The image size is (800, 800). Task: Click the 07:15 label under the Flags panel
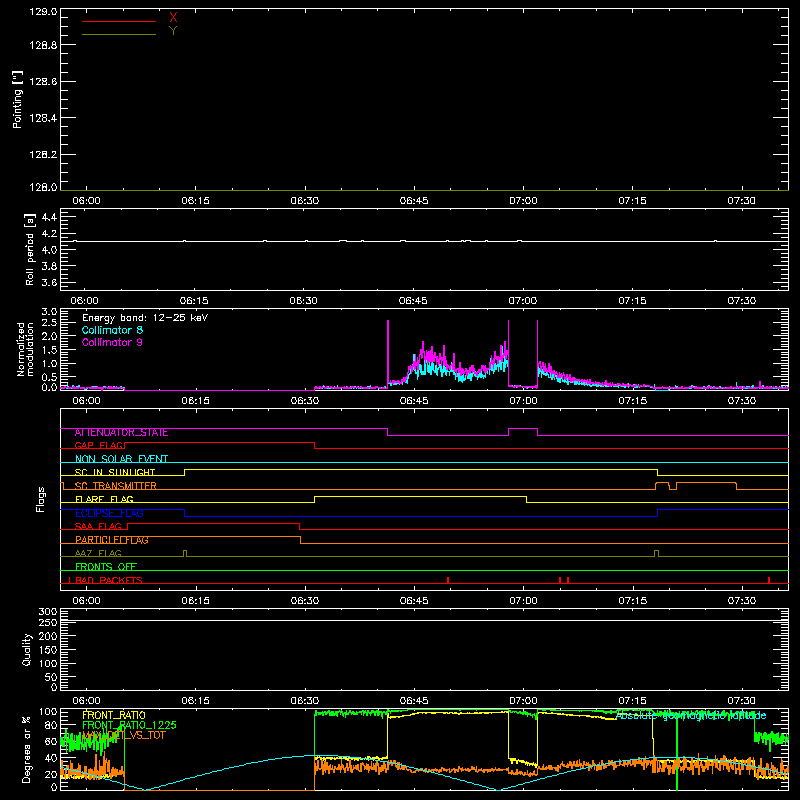633,601
